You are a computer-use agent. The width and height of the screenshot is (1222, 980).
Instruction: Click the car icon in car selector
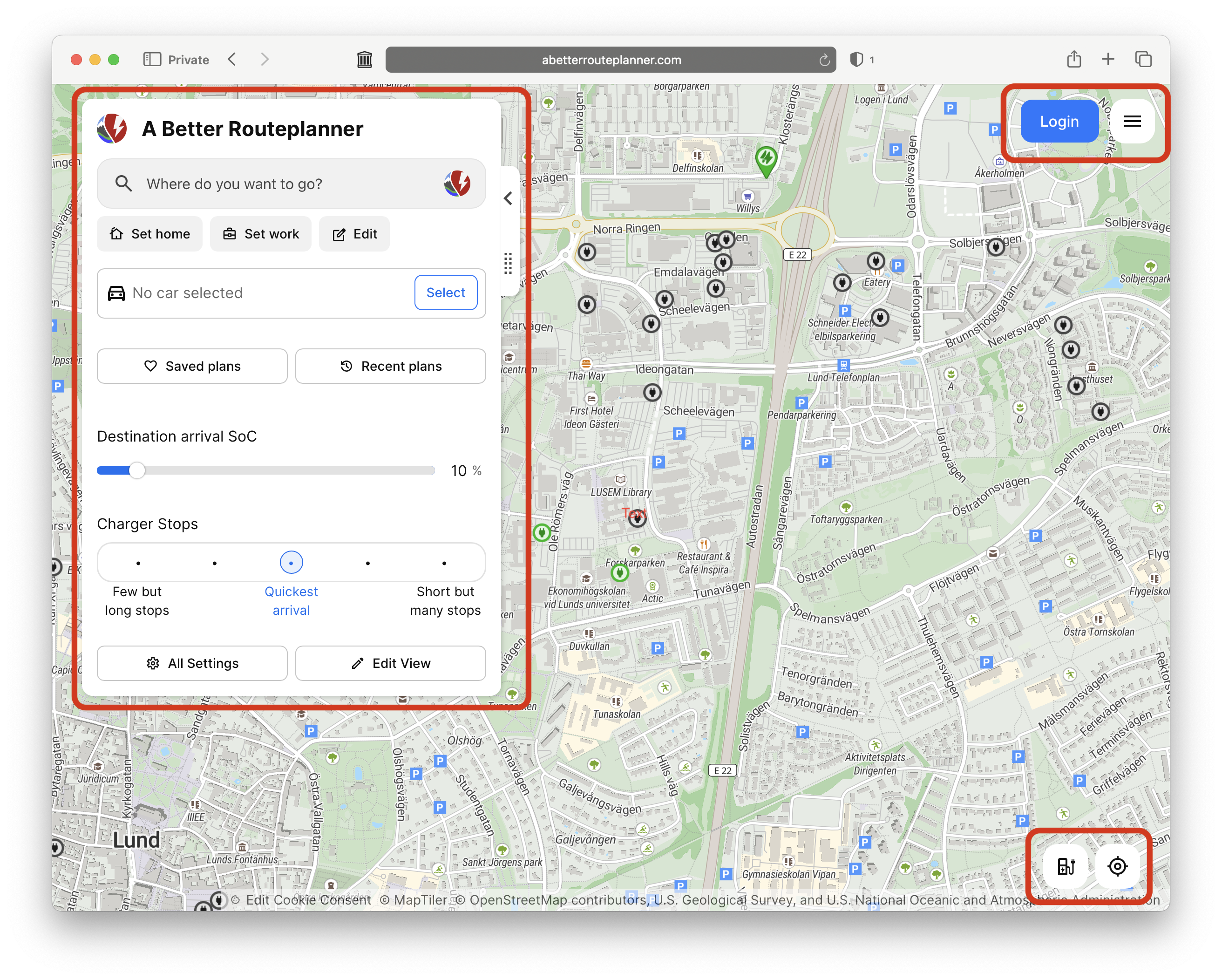click(116, 293)
